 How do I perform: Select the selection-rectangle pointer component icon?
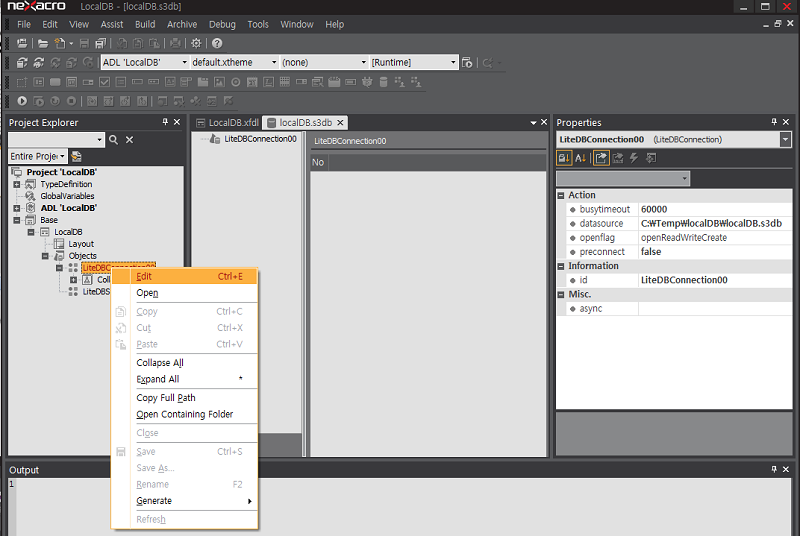pos(22,82)
